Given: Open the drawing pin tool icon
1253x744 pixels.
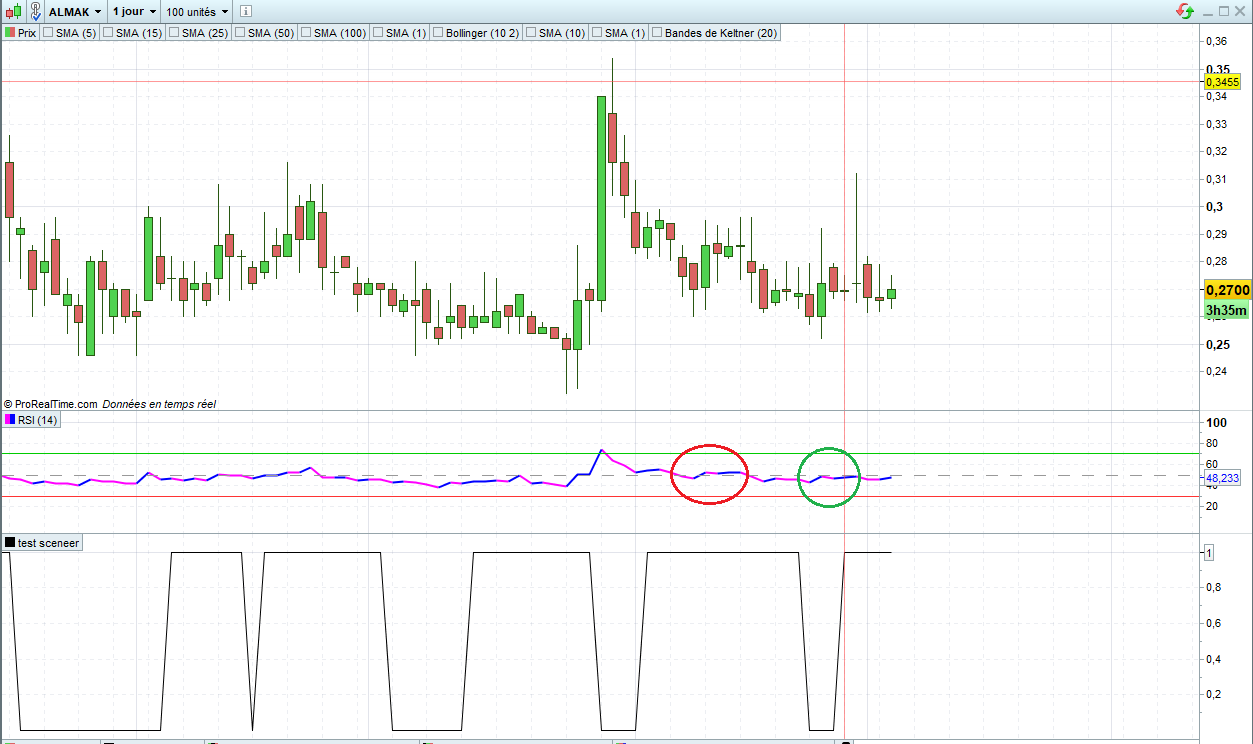Looking at the screenshot, I should click(35, 11).
